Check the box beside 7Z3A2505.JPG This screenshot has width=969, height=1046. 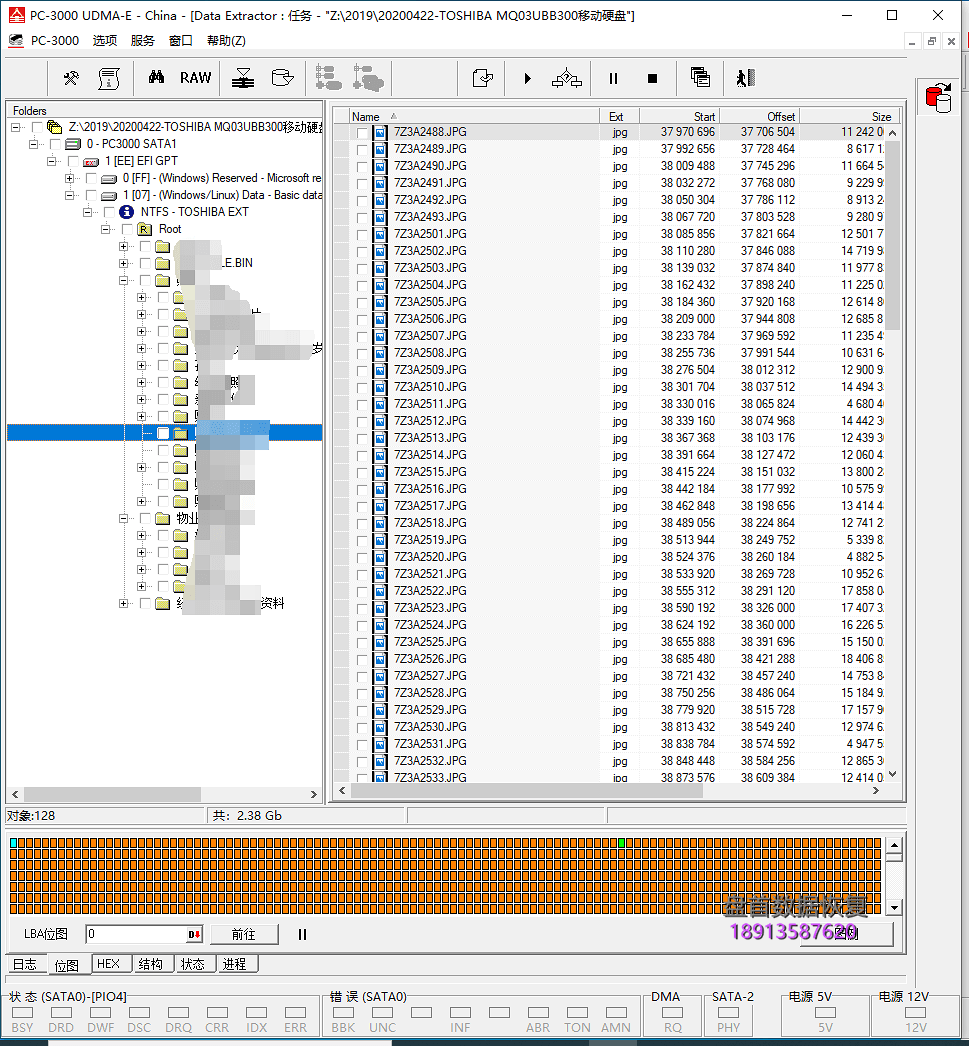[361, 302]
